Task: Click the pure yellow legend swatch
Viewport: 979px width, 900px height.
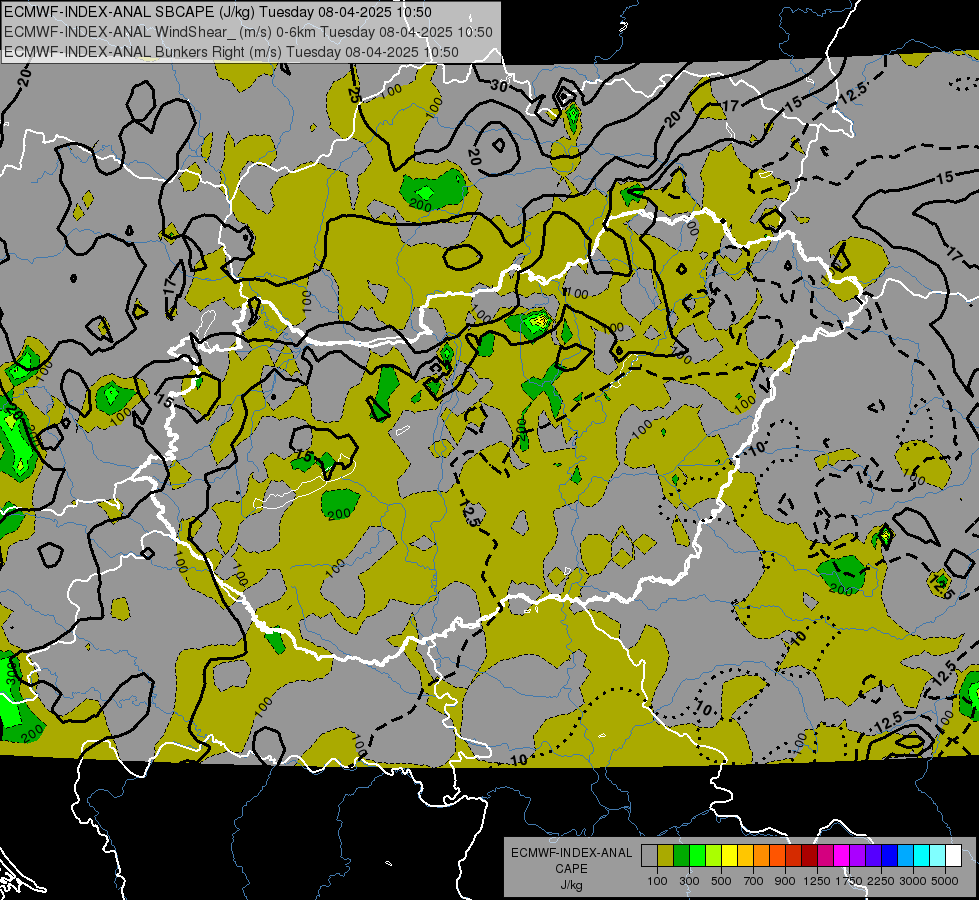Action: (729, 855)
